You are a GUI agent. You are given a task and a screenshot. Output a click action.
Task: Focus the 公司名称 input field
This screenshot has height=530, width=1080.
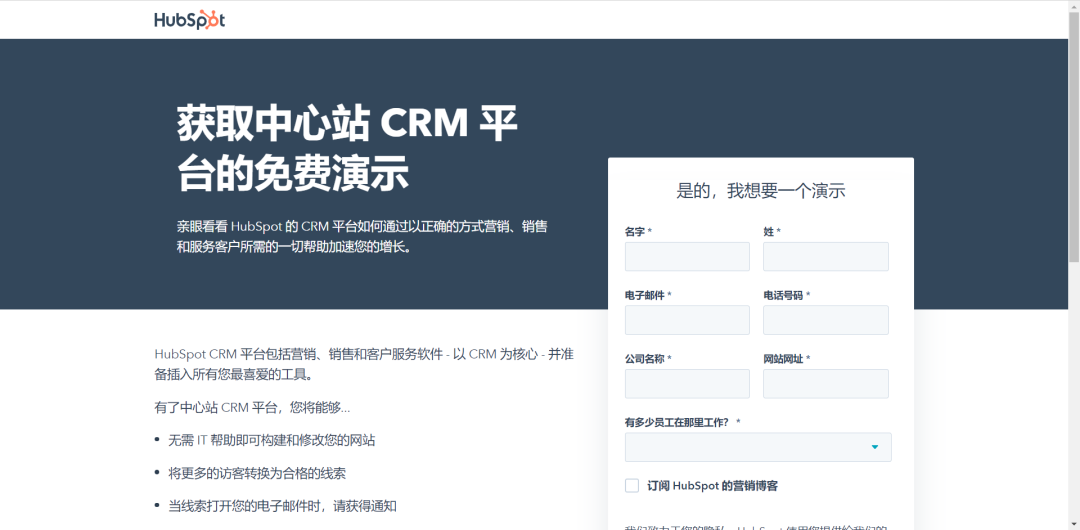pos(687,383)
